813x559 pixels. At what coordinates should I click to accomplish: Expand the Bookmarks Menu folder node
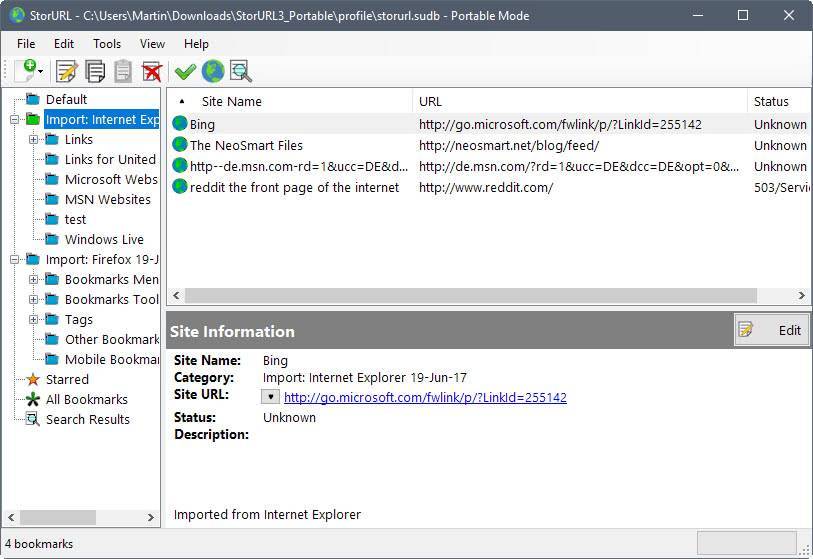[x=34, y=280]
